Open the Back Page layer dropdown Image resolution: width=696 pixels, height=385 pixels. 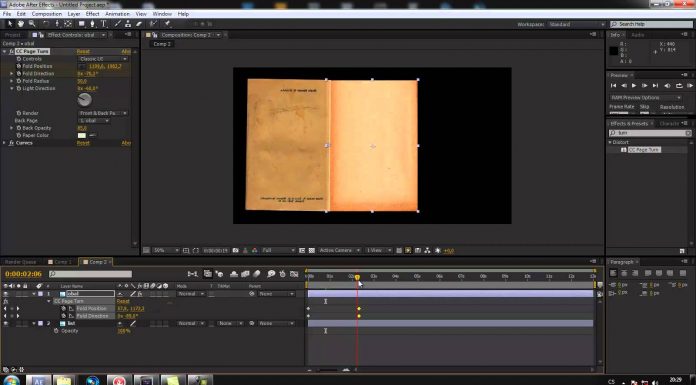(x=94, y=121)
